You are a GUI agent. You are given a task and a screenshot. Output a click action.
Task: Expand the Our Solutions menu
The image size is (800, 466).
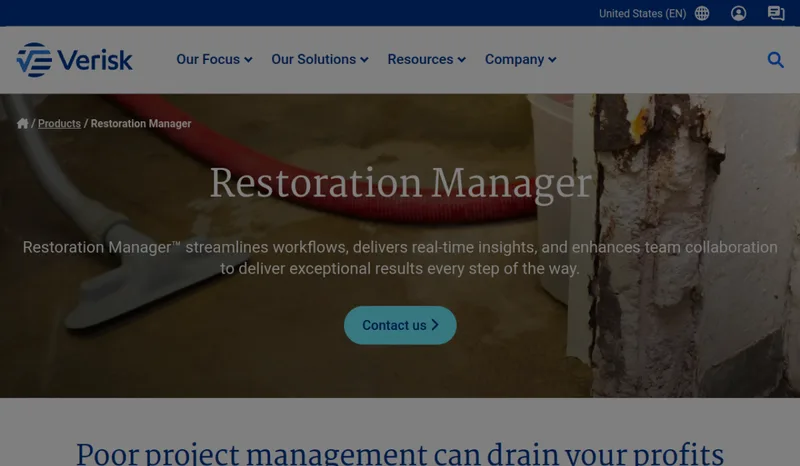coord(320,60)
